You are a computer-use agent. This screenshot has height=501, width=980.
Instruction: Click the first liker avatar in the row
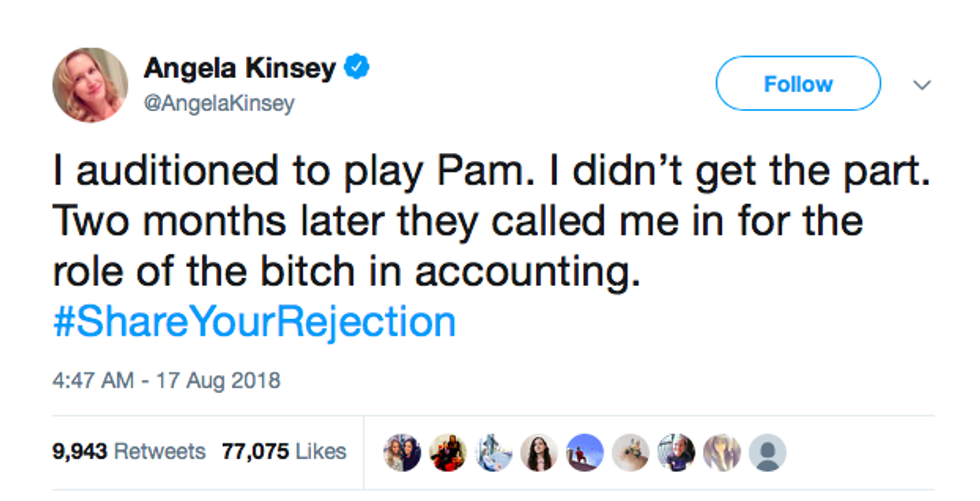pos(401,452)
